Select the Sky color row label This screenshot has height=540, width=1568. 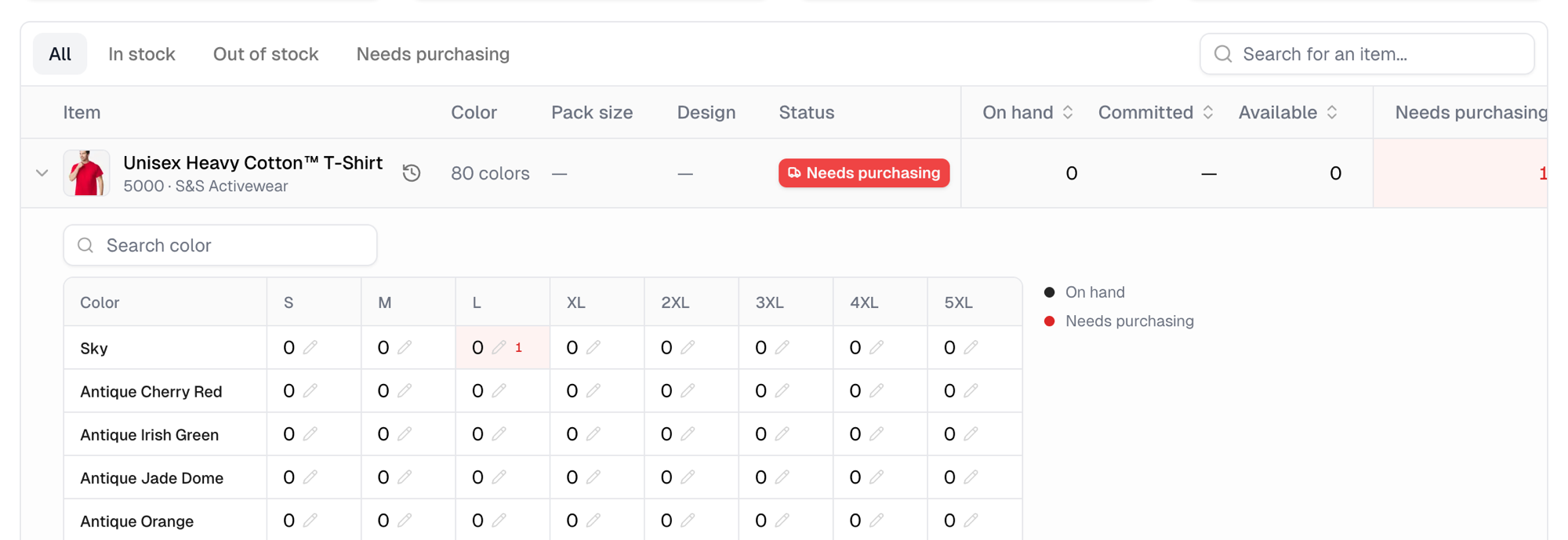pos(94,348)
